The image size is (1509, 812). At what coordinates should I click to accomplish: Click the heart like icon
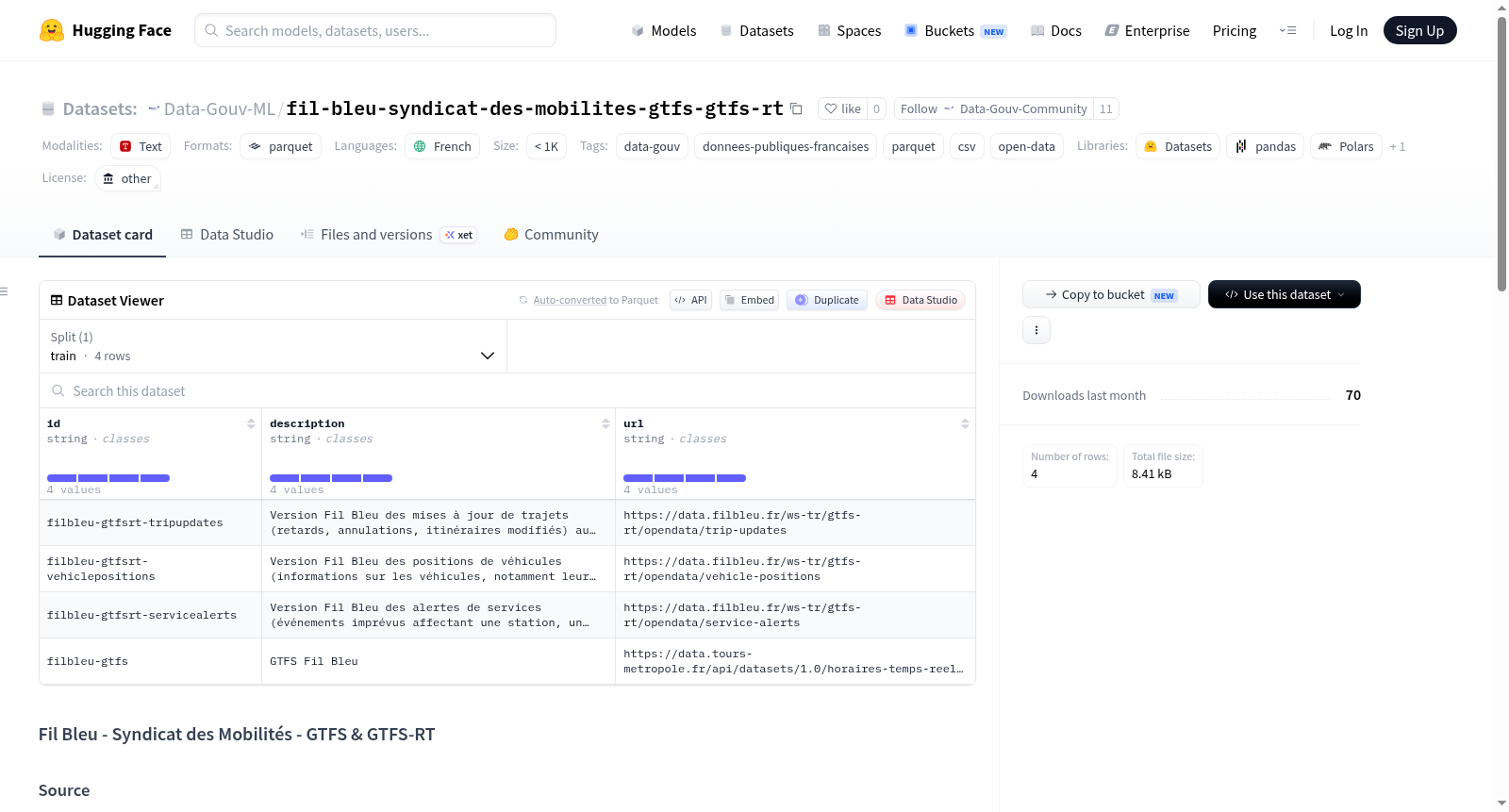831,108
